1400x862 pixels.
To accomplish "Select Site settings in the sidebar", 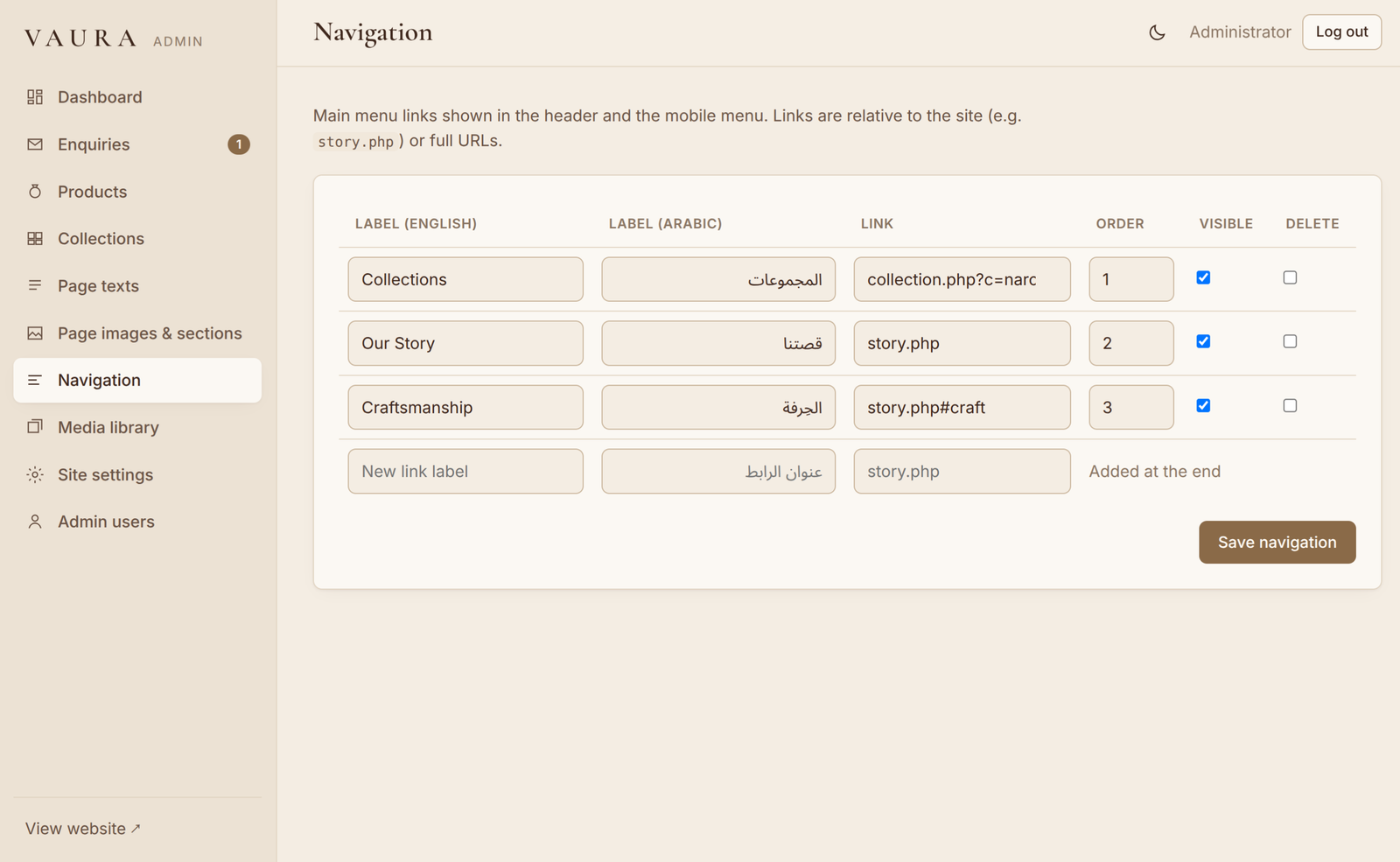I will (137, 474).
